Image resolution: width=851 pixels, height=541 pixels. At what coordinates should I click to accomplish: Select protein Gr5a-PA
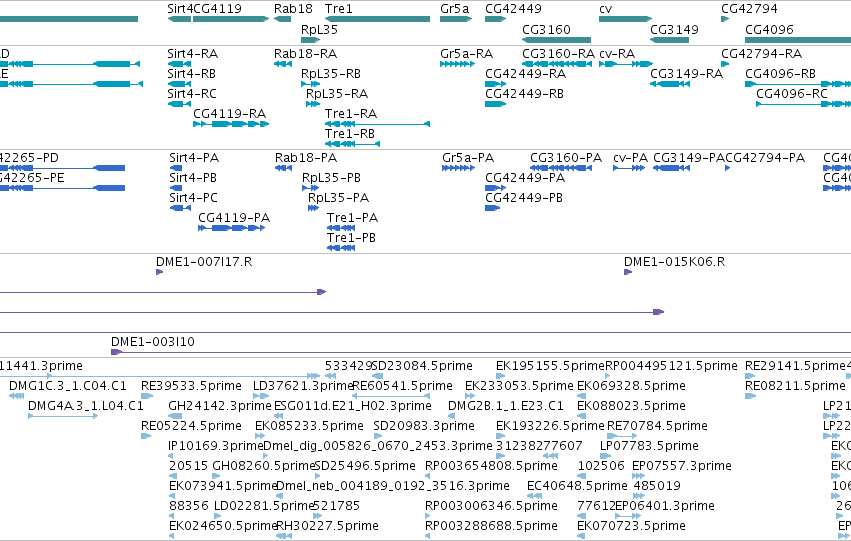459,168
